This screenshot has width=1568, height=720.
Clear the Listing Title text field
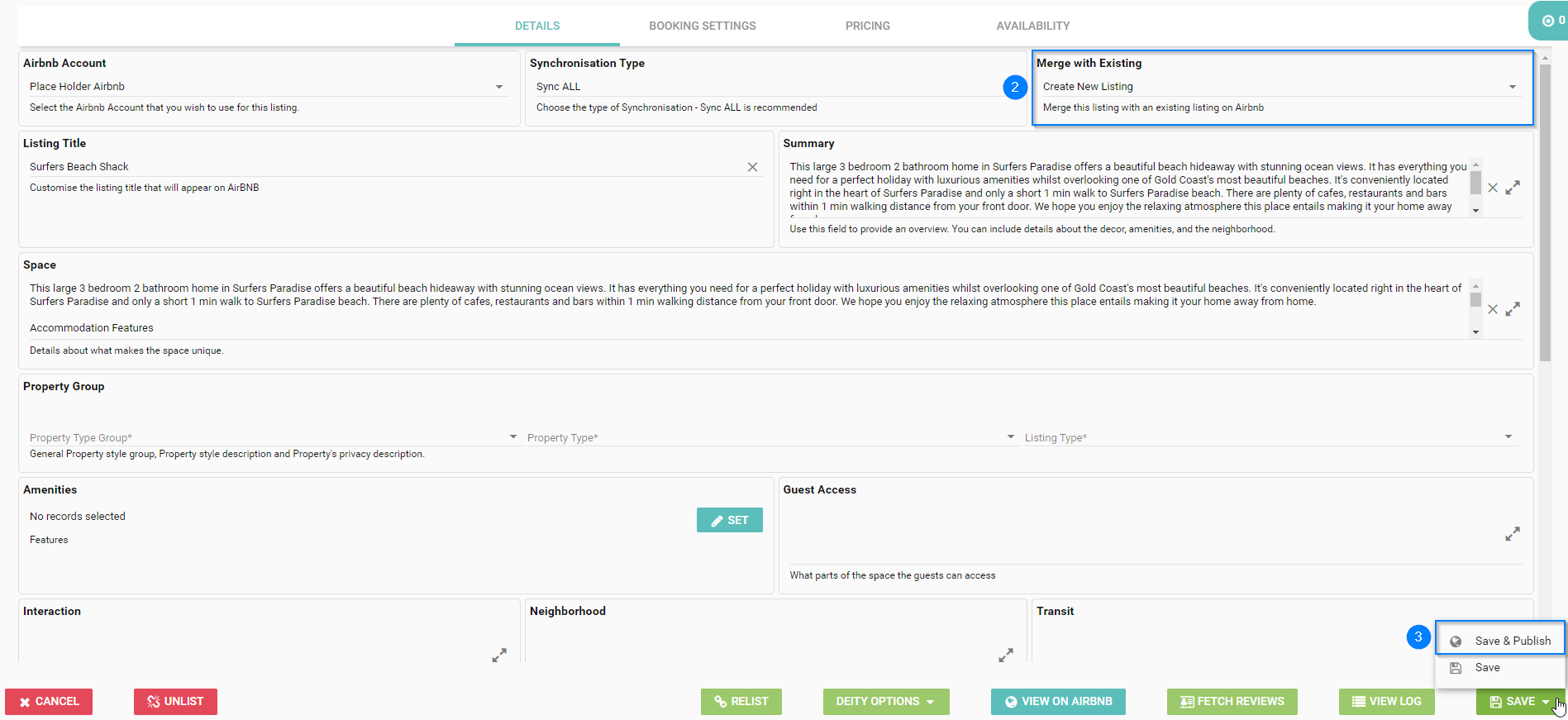click(x=752, y=167)
